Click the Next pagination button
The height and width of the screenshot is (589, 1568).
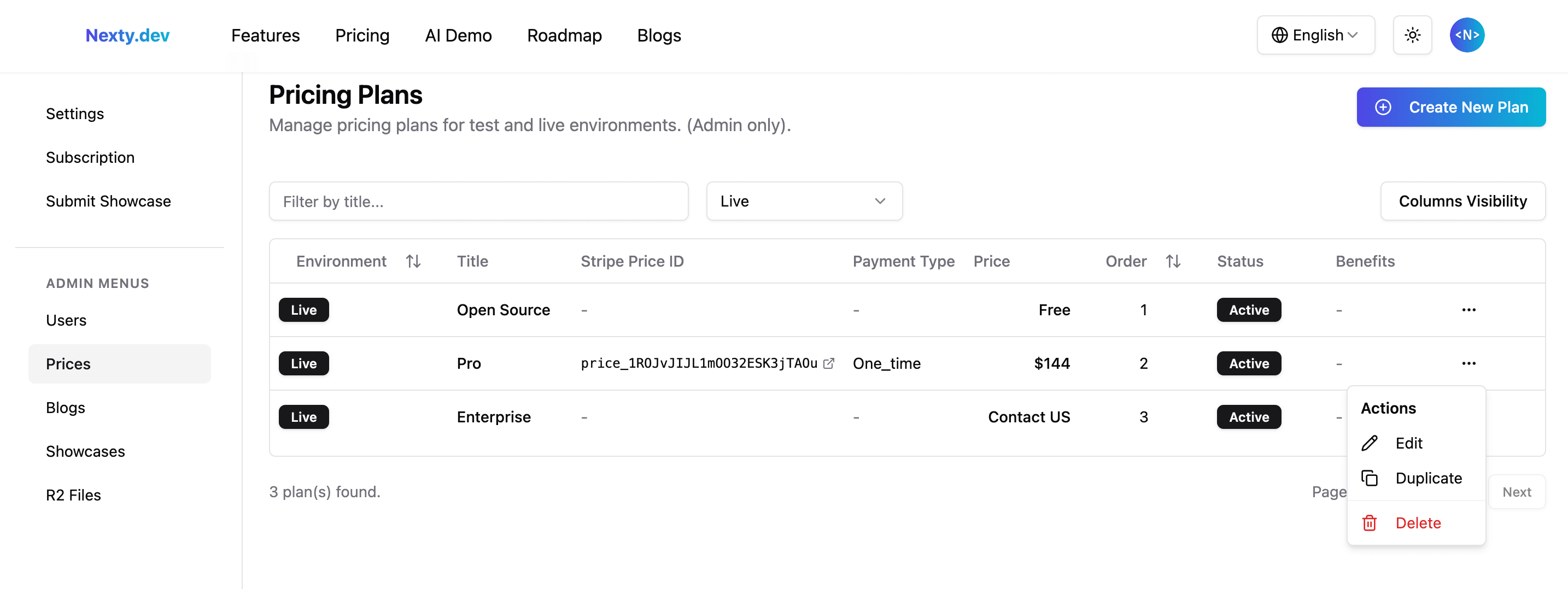[x=1516, y=492]
